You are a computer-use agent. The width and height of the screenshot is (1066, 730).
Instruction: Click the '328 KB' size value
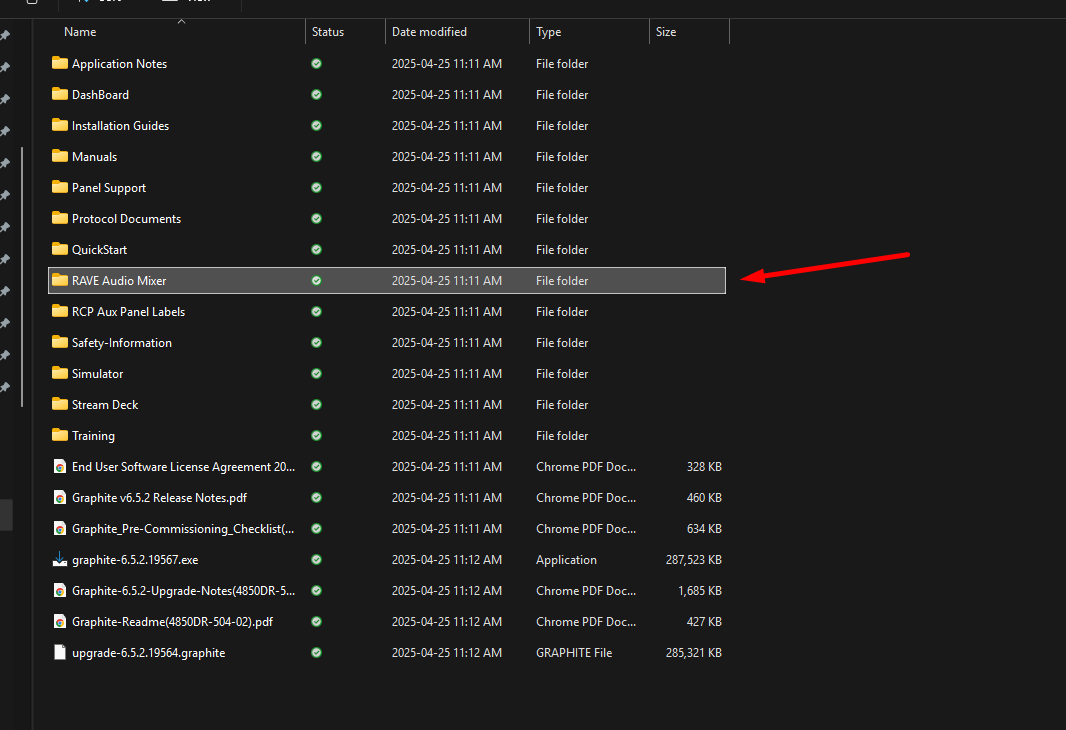[x=704, y=466]
